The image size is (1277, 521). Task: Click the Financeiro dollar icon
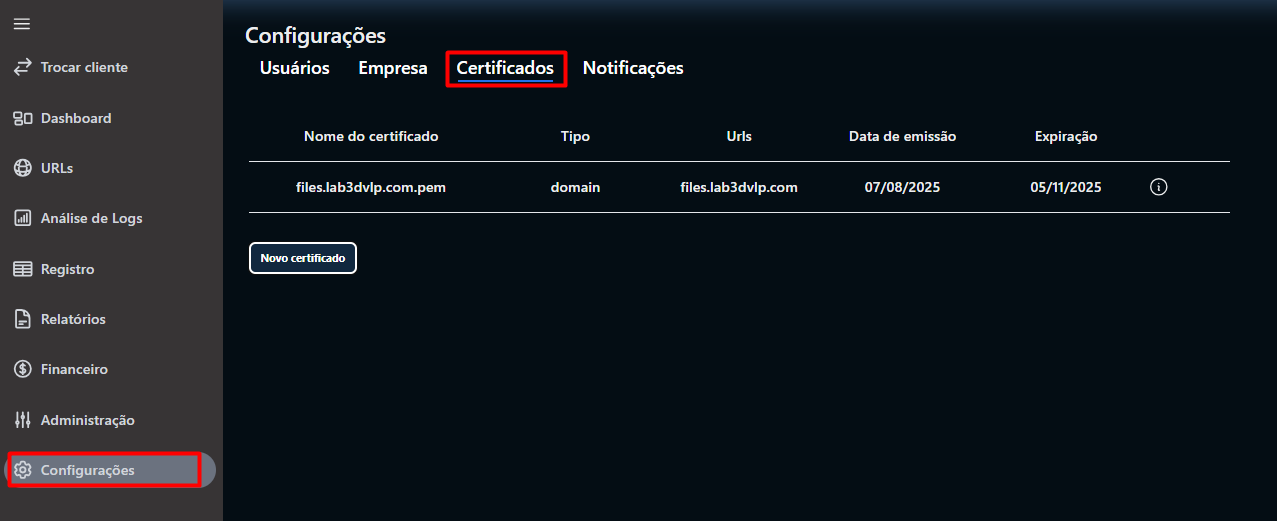(22, 369)
